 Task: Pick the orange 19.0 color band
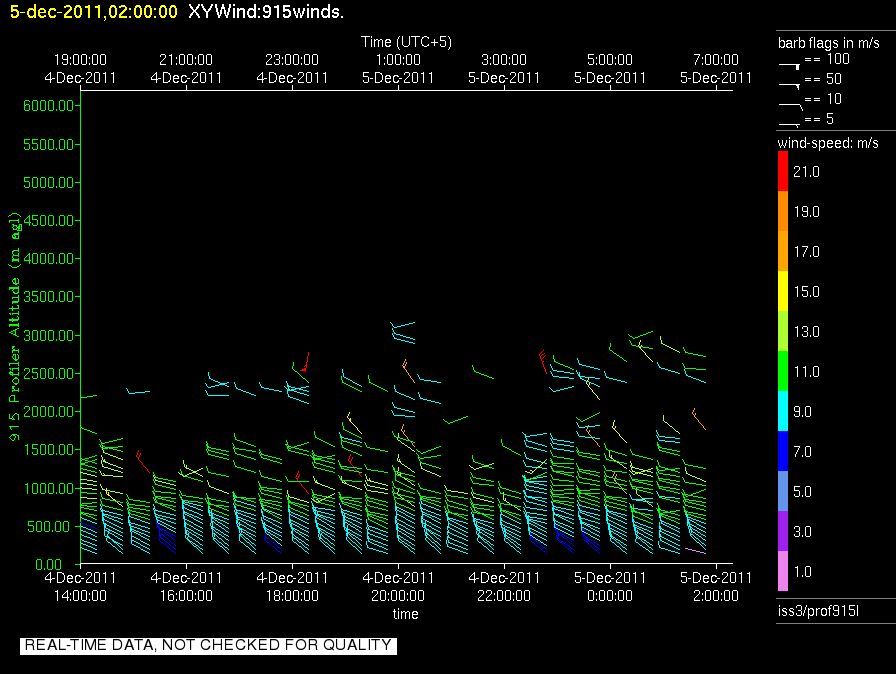[x=783, y=212]
